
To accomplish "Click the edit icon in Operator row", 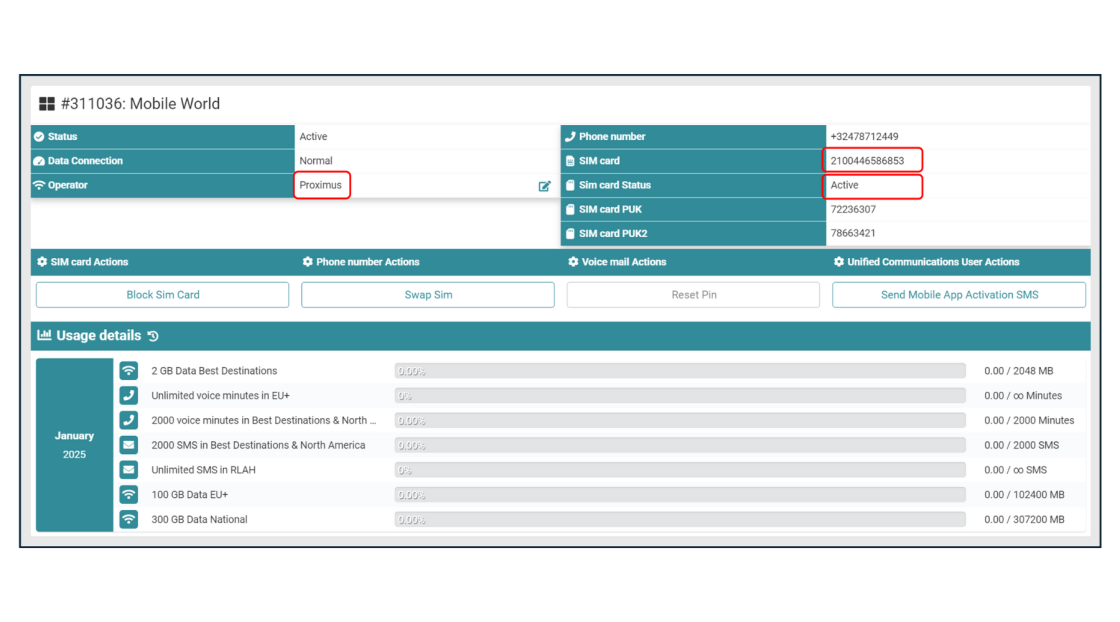I will (544, 186).
